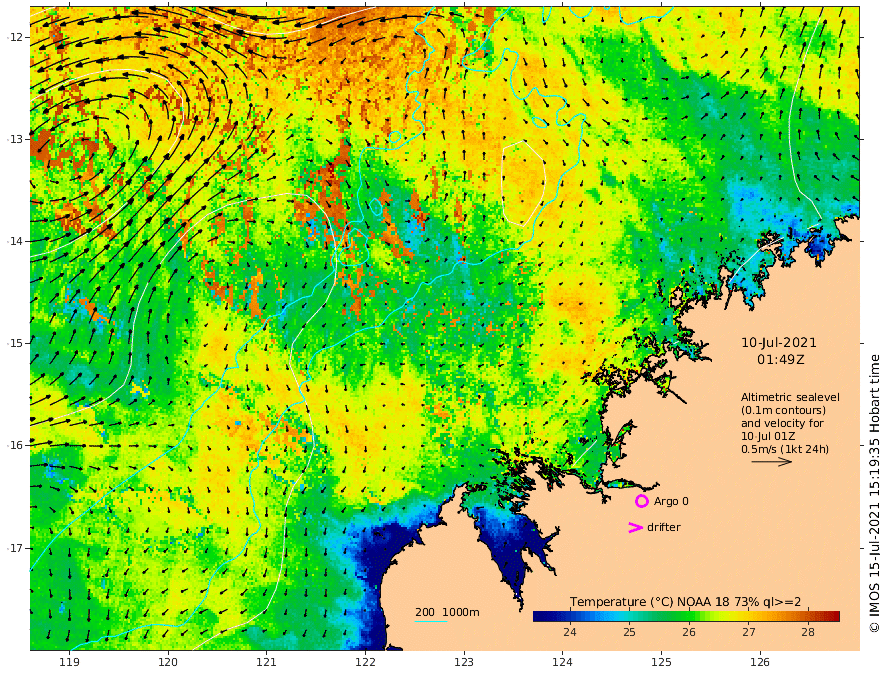
Task: Click the '200 1000m' depth contour label
Action: click(447, 612)
